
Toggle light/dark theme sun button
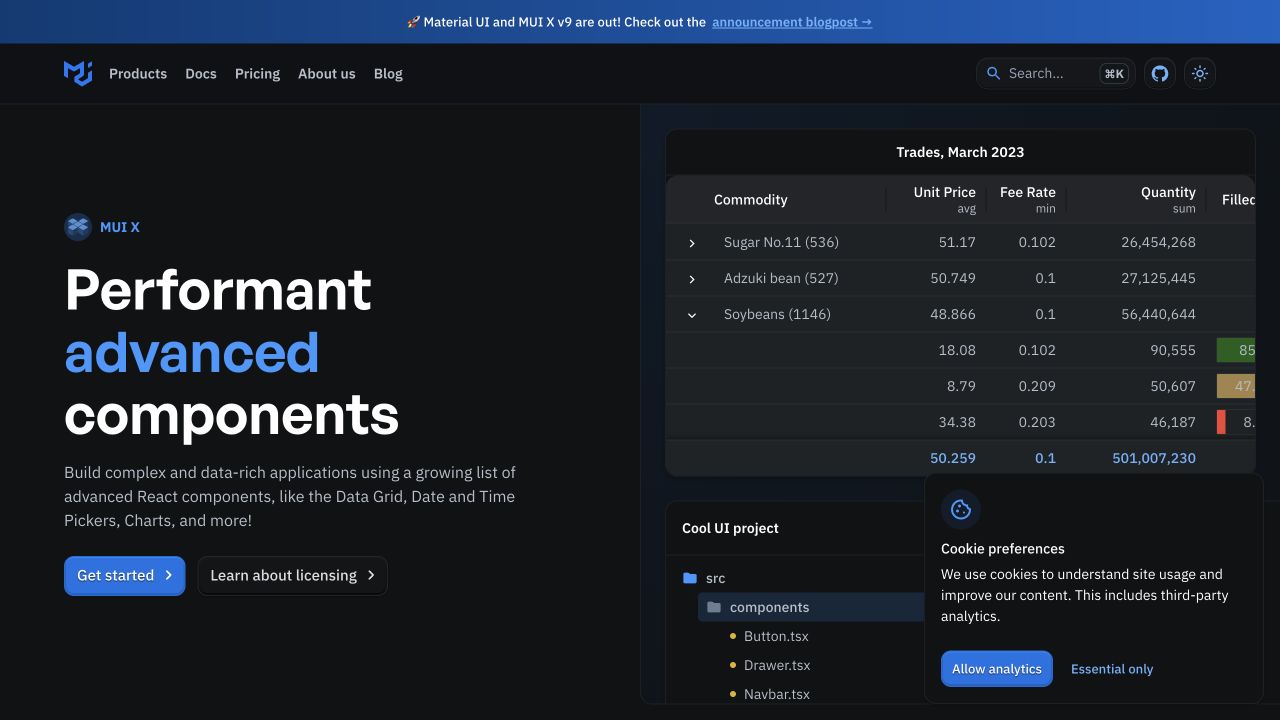click(1200, 73)
